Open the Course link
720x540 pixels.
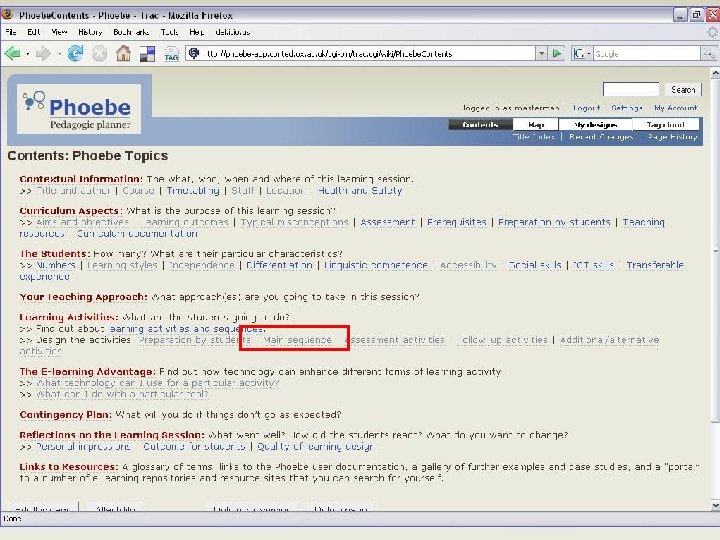[x=138, y=190]
